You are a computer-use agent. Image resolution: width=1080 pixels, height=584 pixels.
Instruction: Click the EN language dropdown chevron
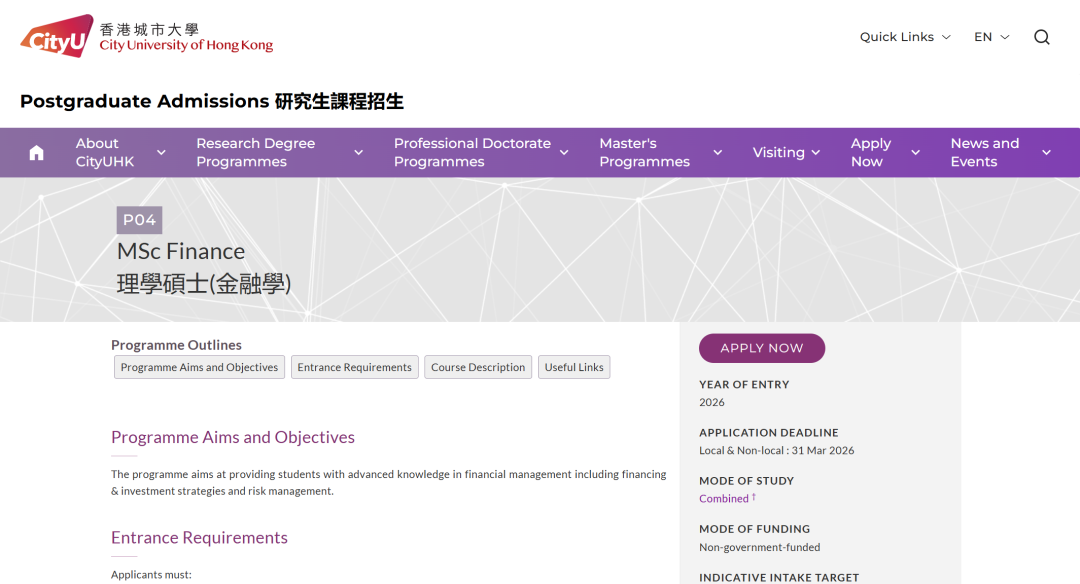tap(1006, 36)
